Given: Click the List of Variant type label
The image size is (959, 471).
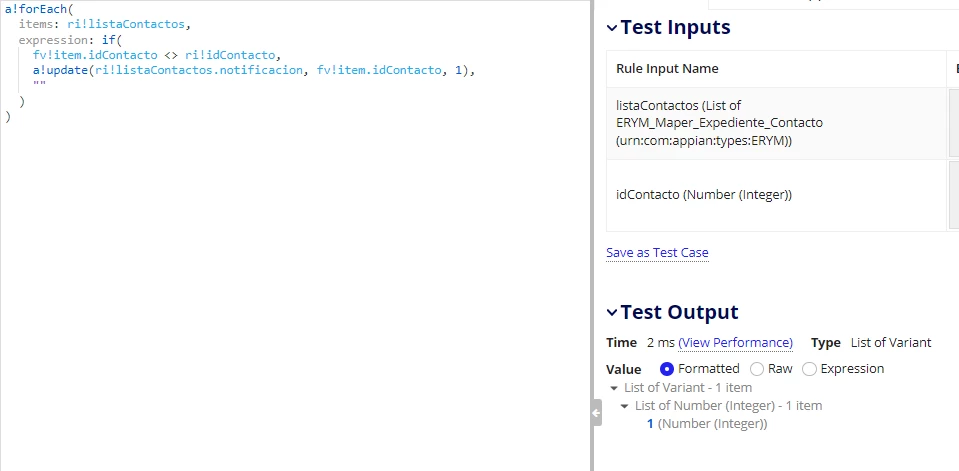Looking at the screenshot, I should tap(891, 343).
